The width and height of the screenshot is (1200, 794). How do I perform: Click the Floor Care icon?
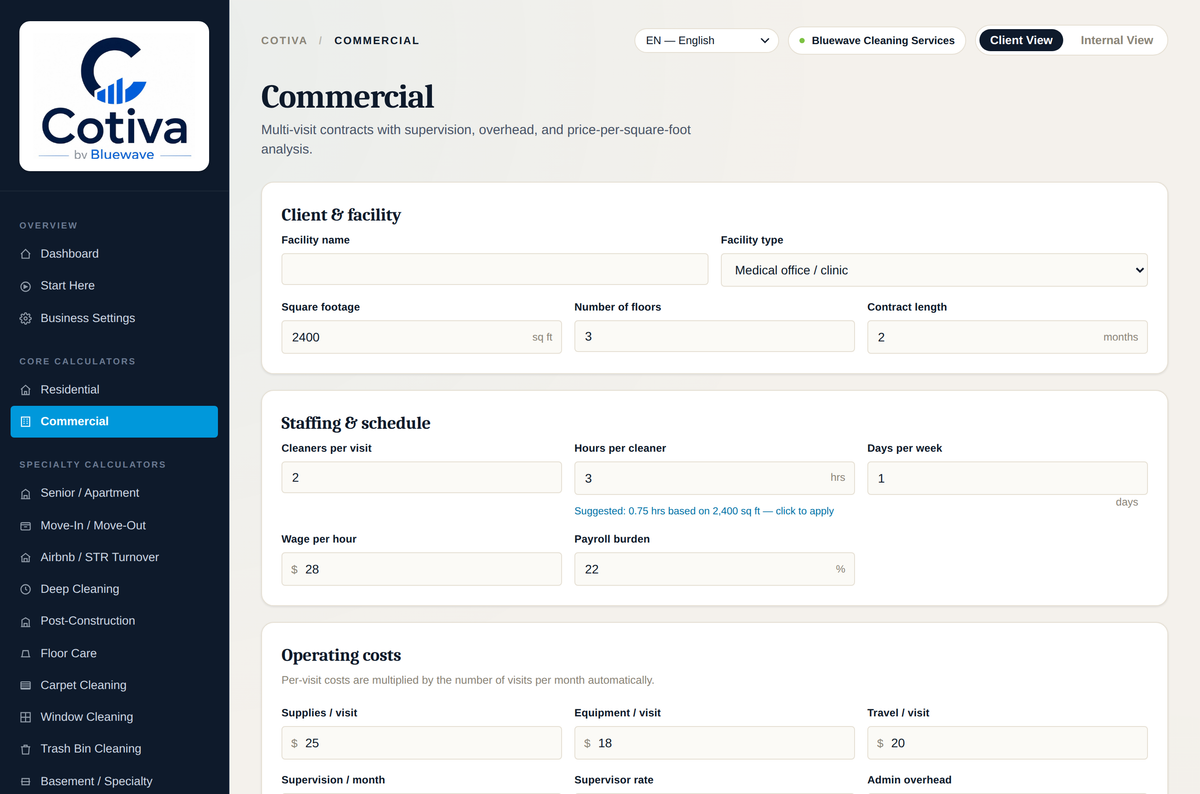(26, 653)
